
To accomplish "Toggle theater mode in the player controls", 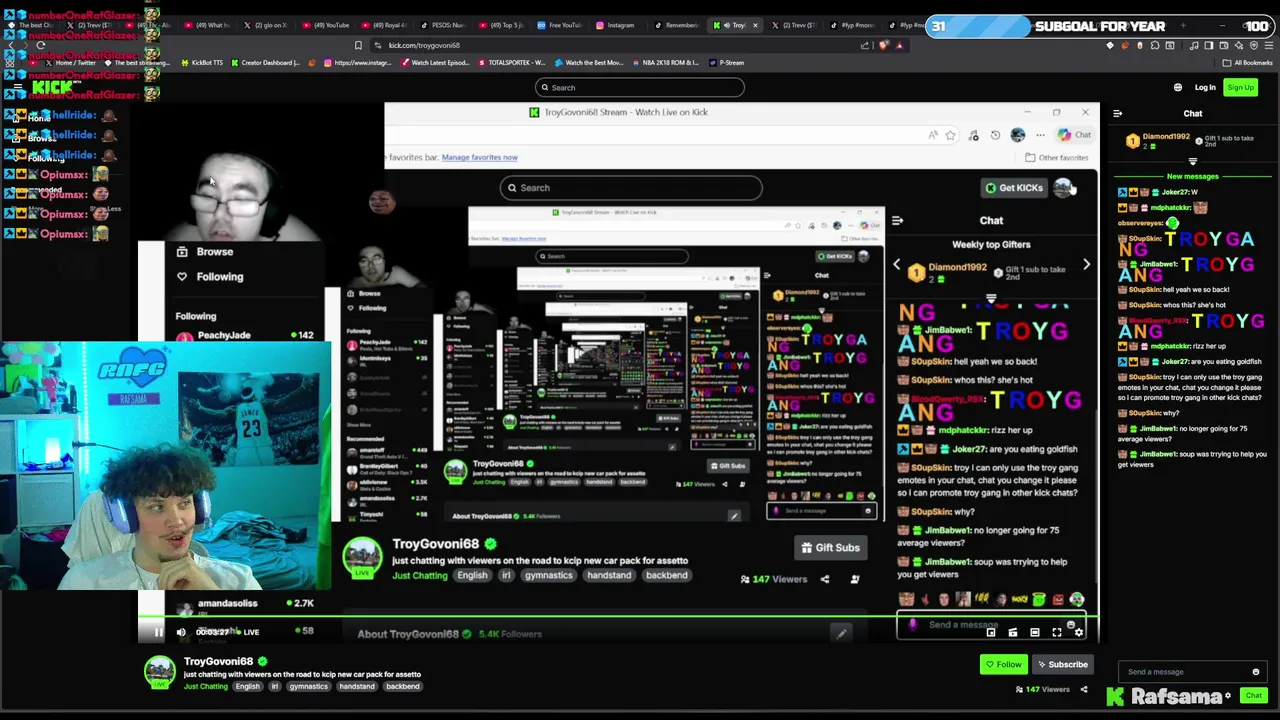I will click(x=1035, y=632).
